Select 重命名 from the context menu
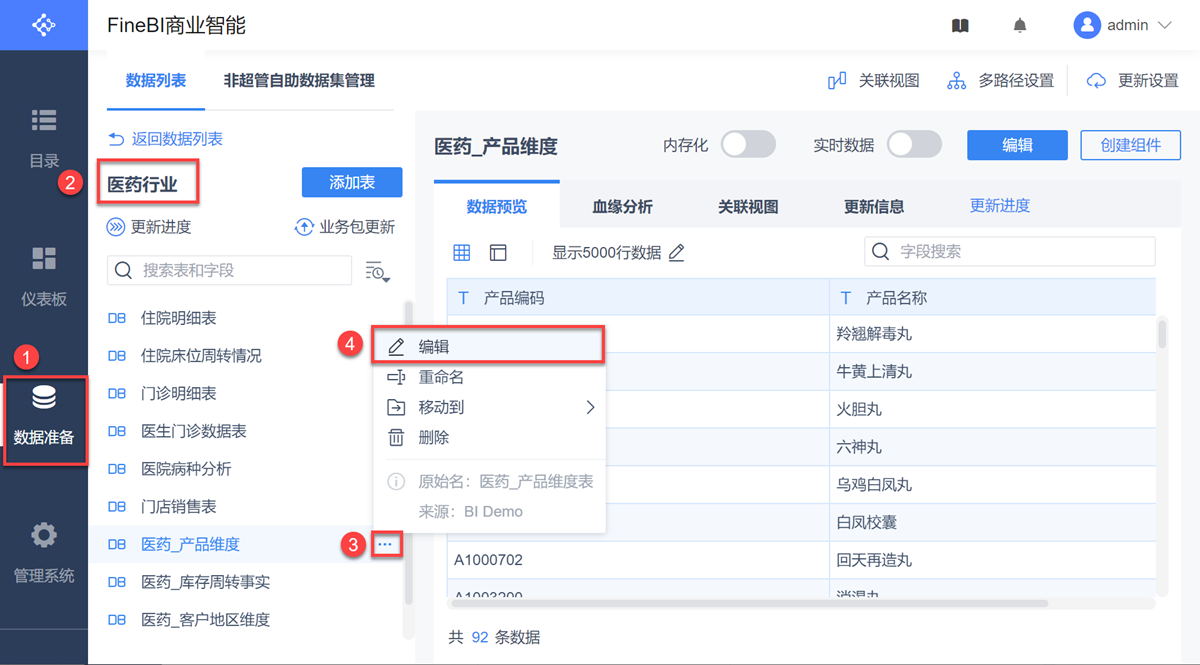 (x=441, y=378)
